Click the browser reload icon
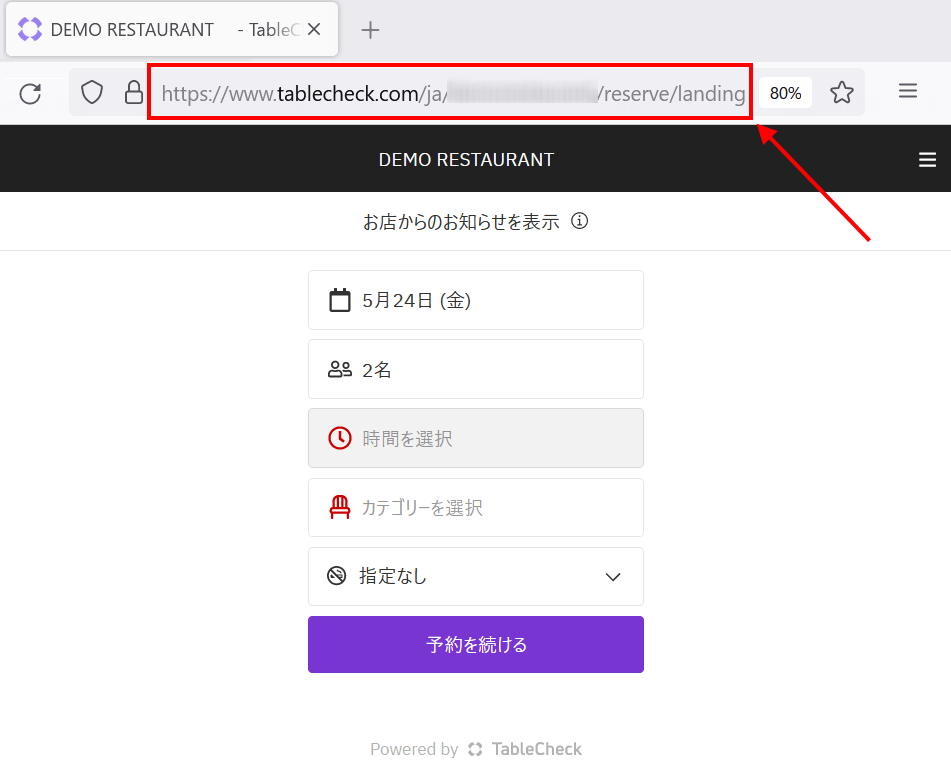 [x=30, y=93]
